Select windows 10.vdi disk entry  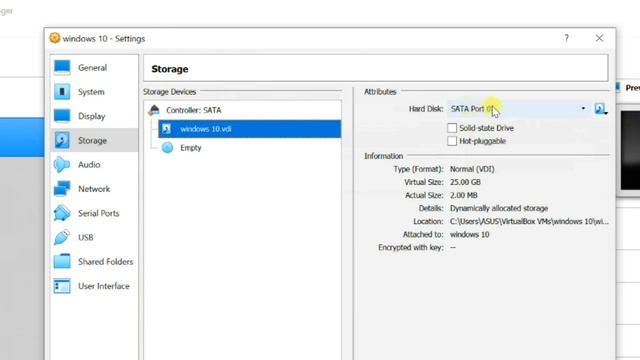[249, 129]
